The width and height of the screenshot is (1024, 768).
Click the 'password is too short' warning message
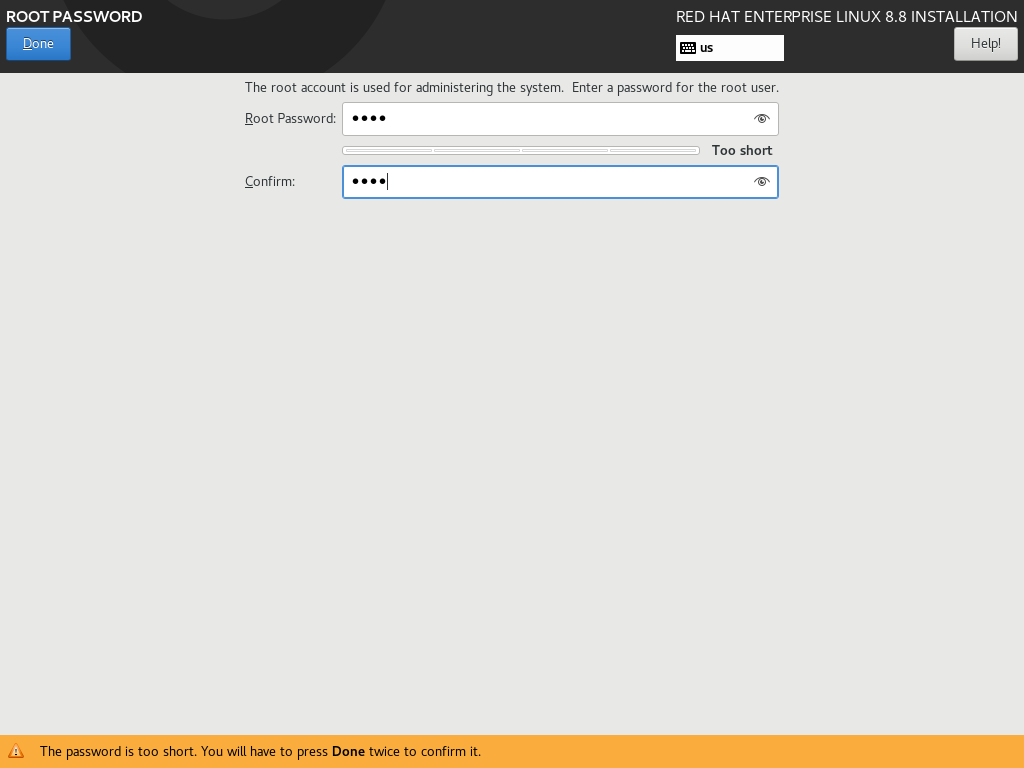coord(260,751)
